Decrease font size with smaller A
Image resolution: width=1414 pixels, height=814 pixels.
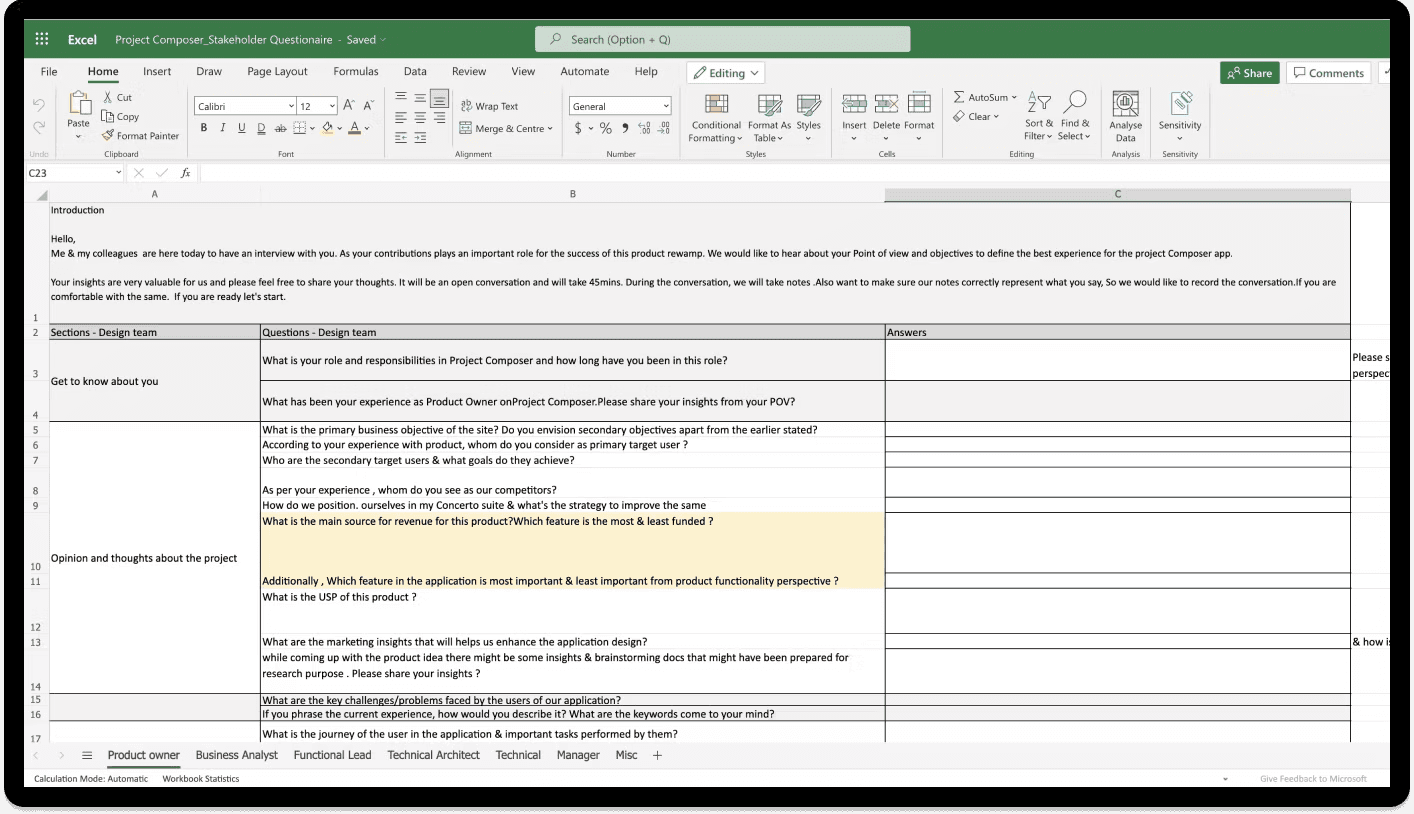368,105
